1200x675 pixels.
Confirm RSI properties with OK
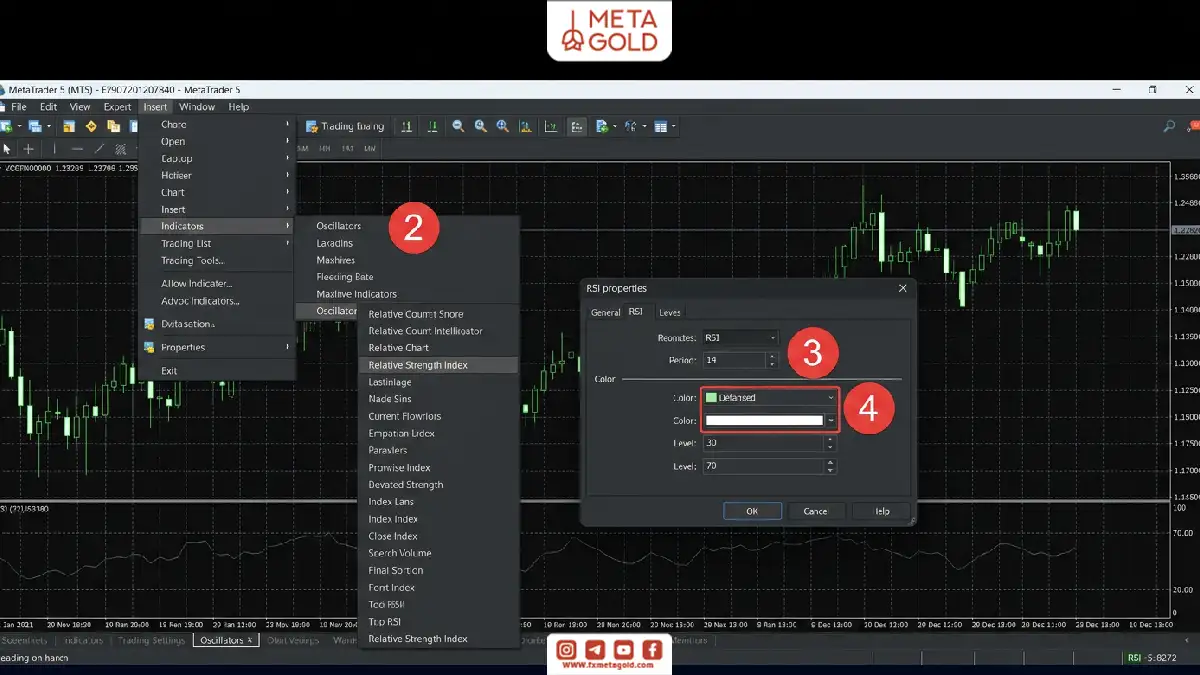752,511
